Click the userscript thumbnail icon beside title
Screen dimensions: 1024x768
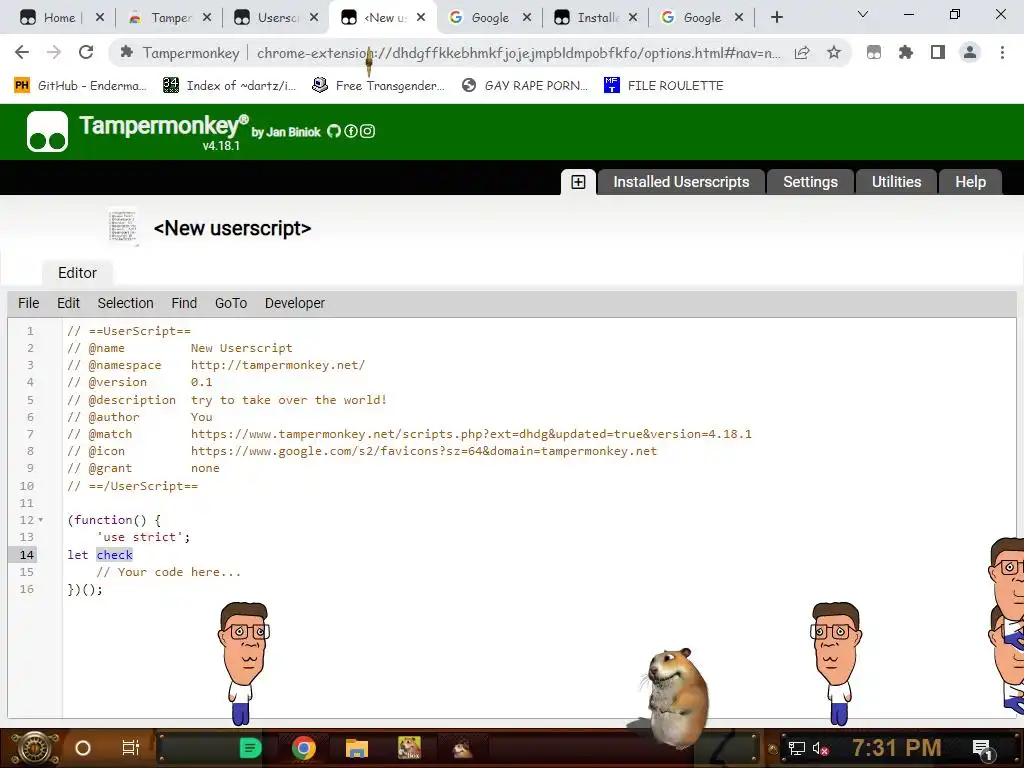(123, 227)
